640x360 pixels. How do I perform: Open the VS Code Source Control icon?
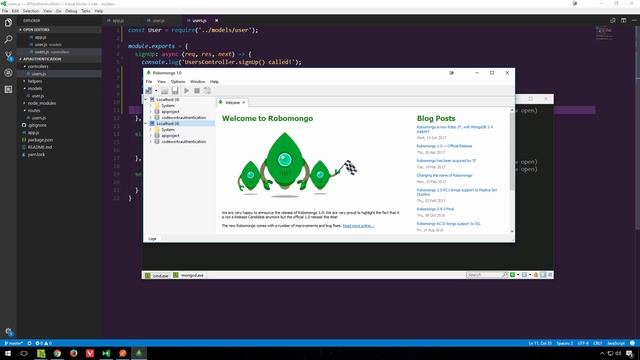8,56
